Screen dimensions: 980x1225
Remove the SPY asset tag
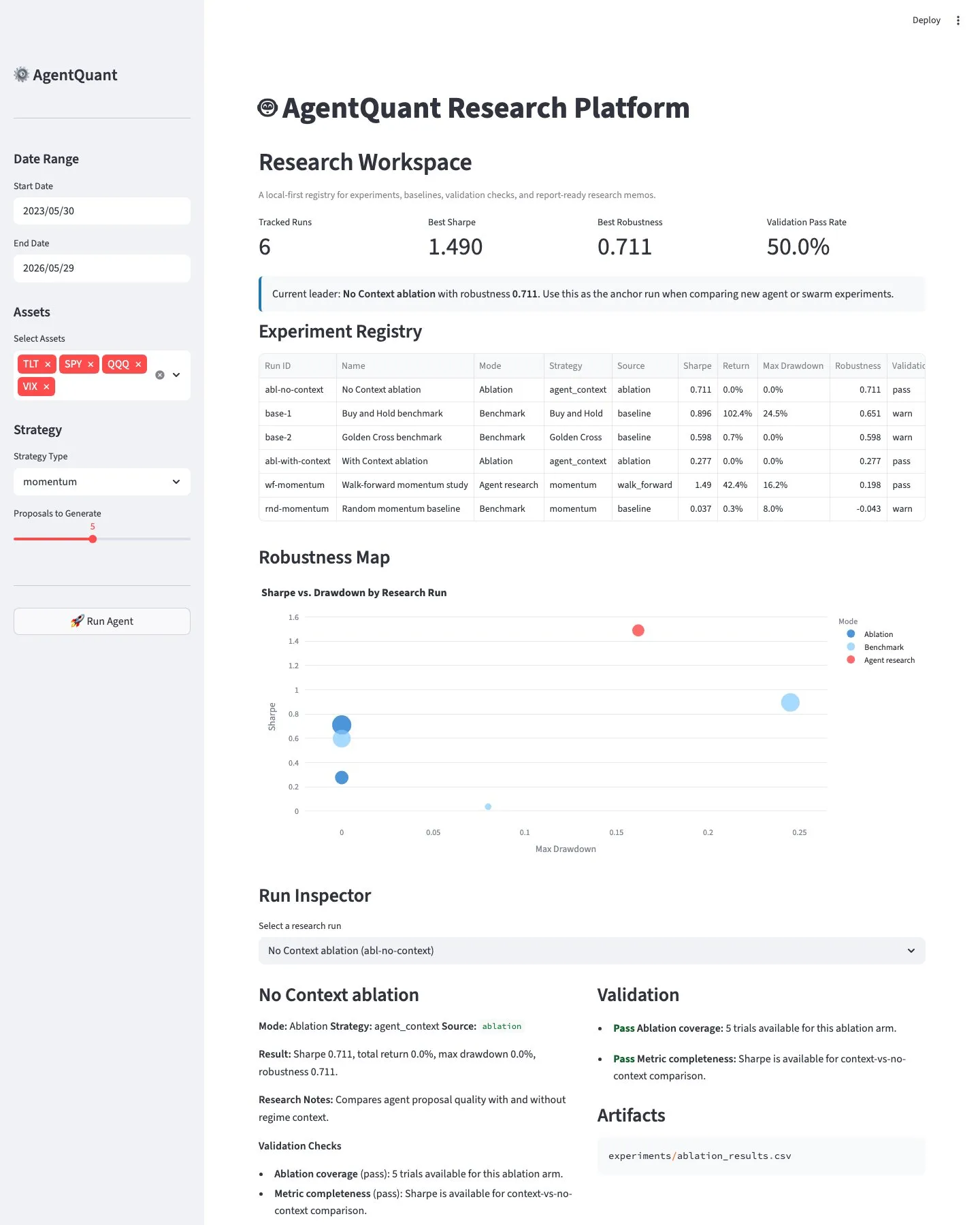91,365
